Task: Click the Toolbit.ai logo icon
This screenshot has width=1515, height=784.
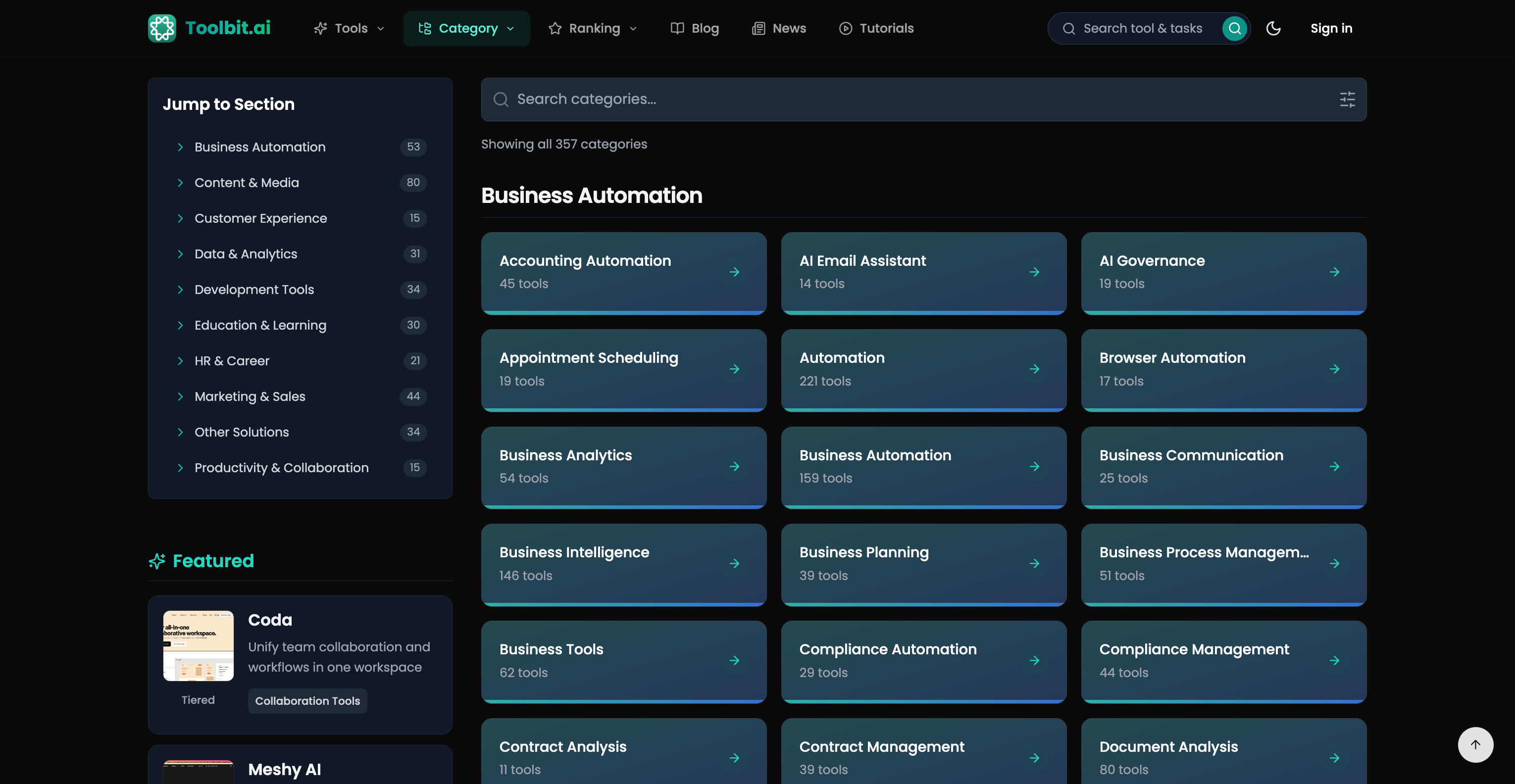Action: (x=162, y=28)
